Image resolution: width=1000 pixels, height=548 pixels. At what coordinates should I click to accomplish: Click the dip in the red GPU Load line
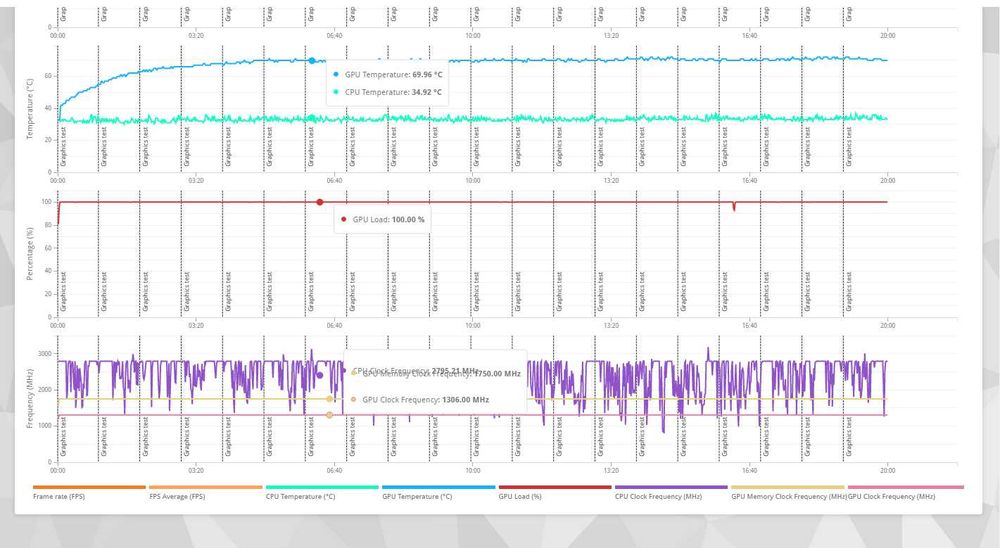click(734, 206)
